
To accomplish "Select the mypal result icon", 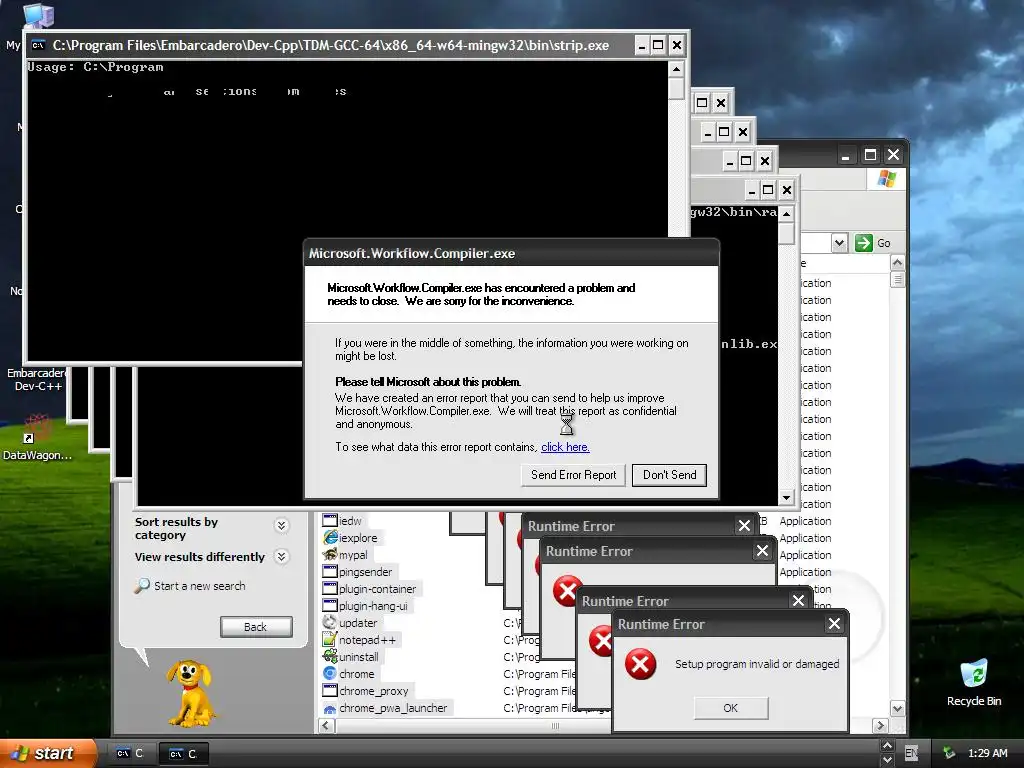I will 330,554.
